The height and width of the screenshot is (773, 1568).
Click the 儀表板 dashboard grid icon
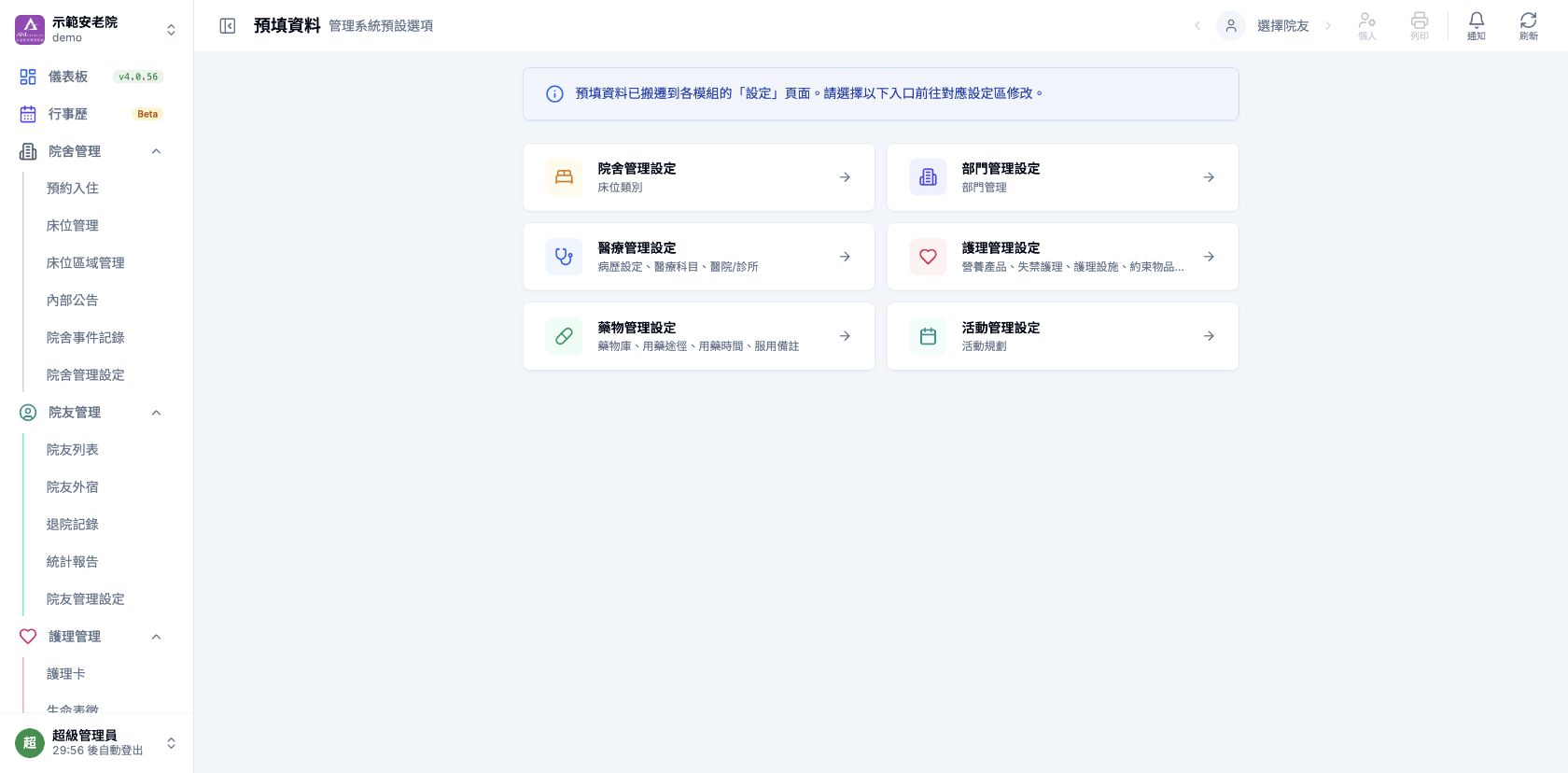tap(28, 77)
